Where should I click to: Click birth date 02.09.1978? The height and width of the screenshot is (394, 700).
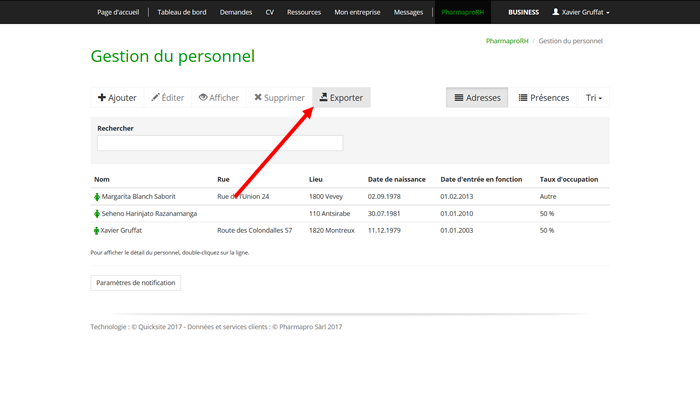click(384, 196)
